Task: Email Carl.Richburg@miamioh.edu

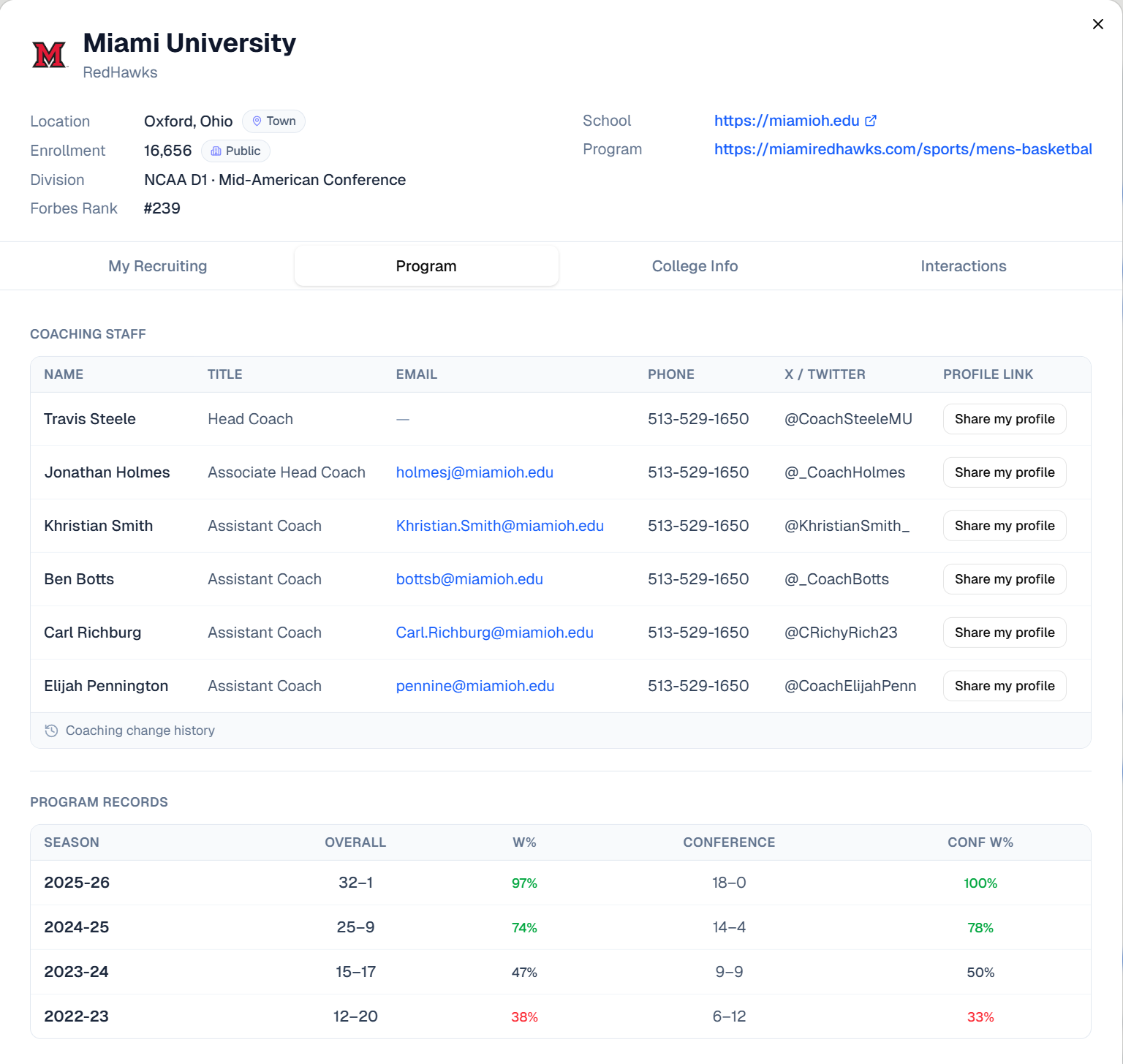Action: pos(495,633)
